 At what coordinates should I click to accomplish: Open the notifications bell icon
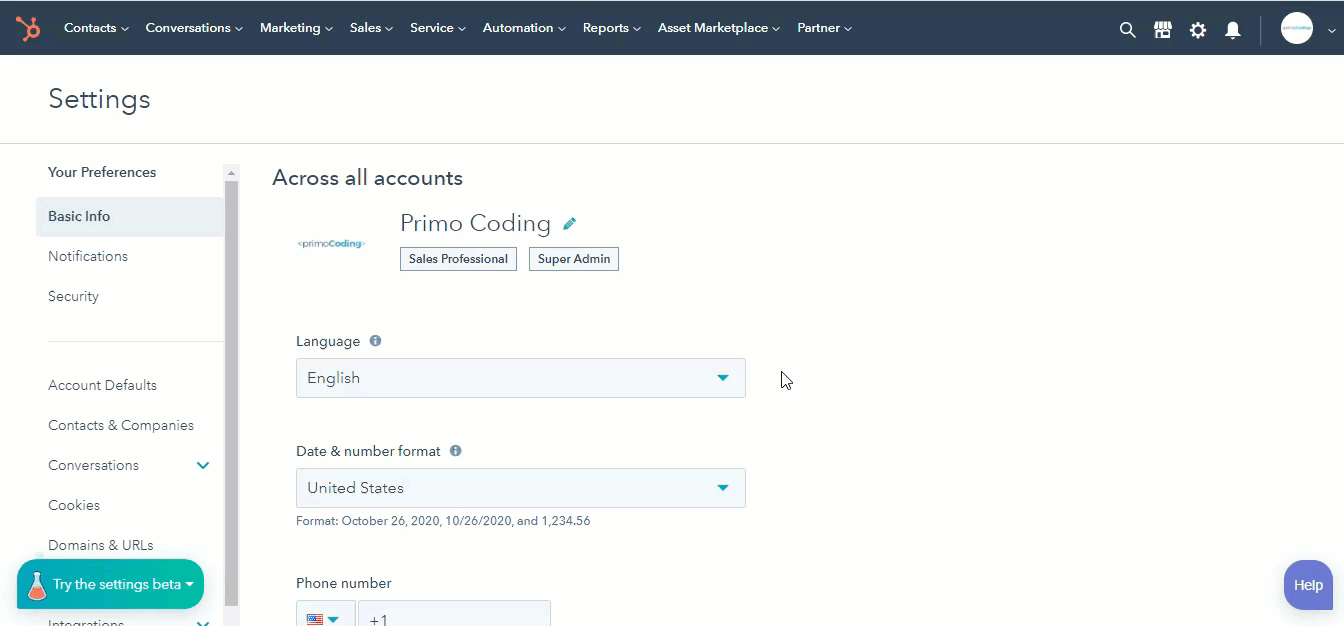point(1232,29)
